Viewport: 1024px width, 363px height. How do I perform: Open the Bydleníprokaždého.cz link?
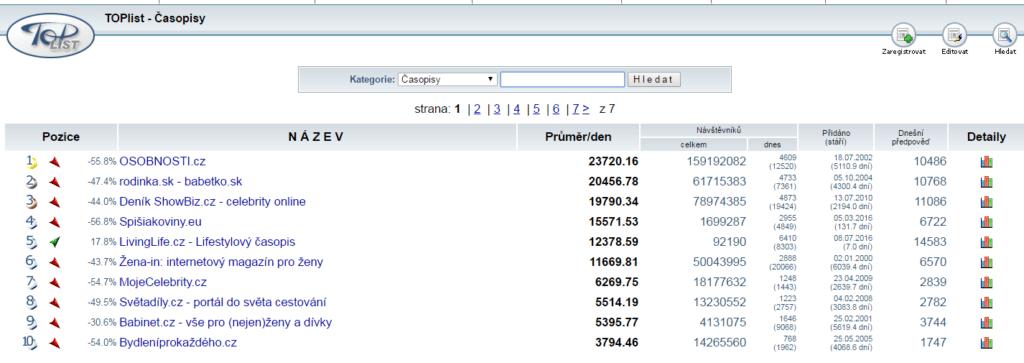tap(178, 343)
